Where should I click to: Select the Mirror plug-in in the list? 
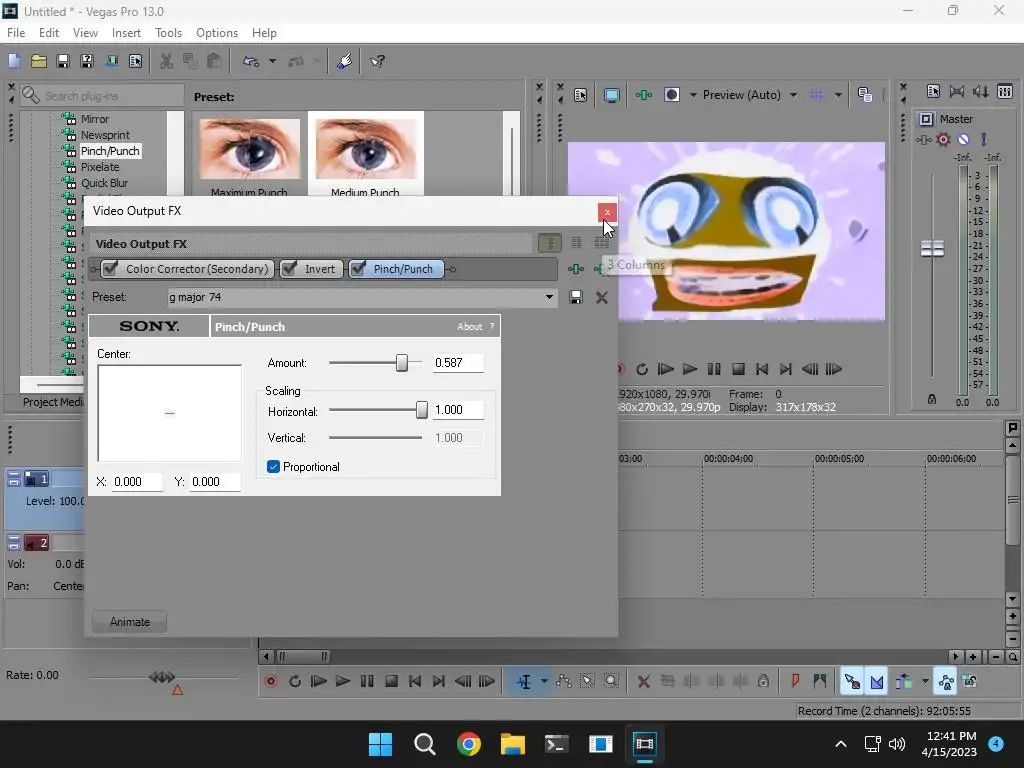click(x=95, y=119)
